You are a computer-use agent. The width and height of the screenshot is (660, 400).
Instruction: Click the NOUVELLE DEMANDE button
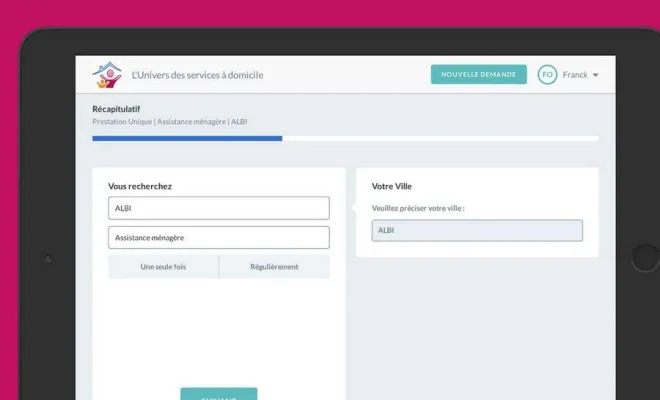click(x=479, y=75)
